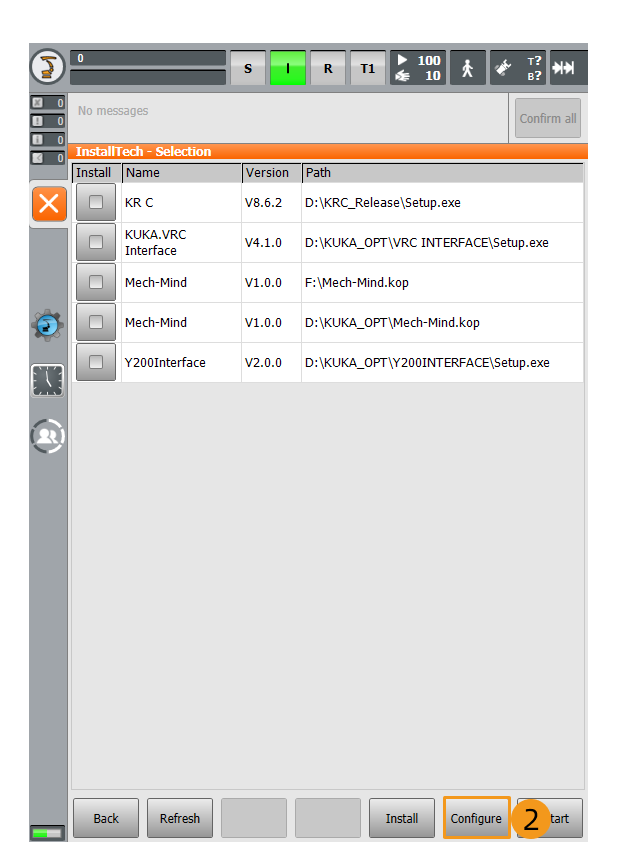Open the user group icon
The width and height of the screenshot is (637, 862).
(x=48, y=436)
